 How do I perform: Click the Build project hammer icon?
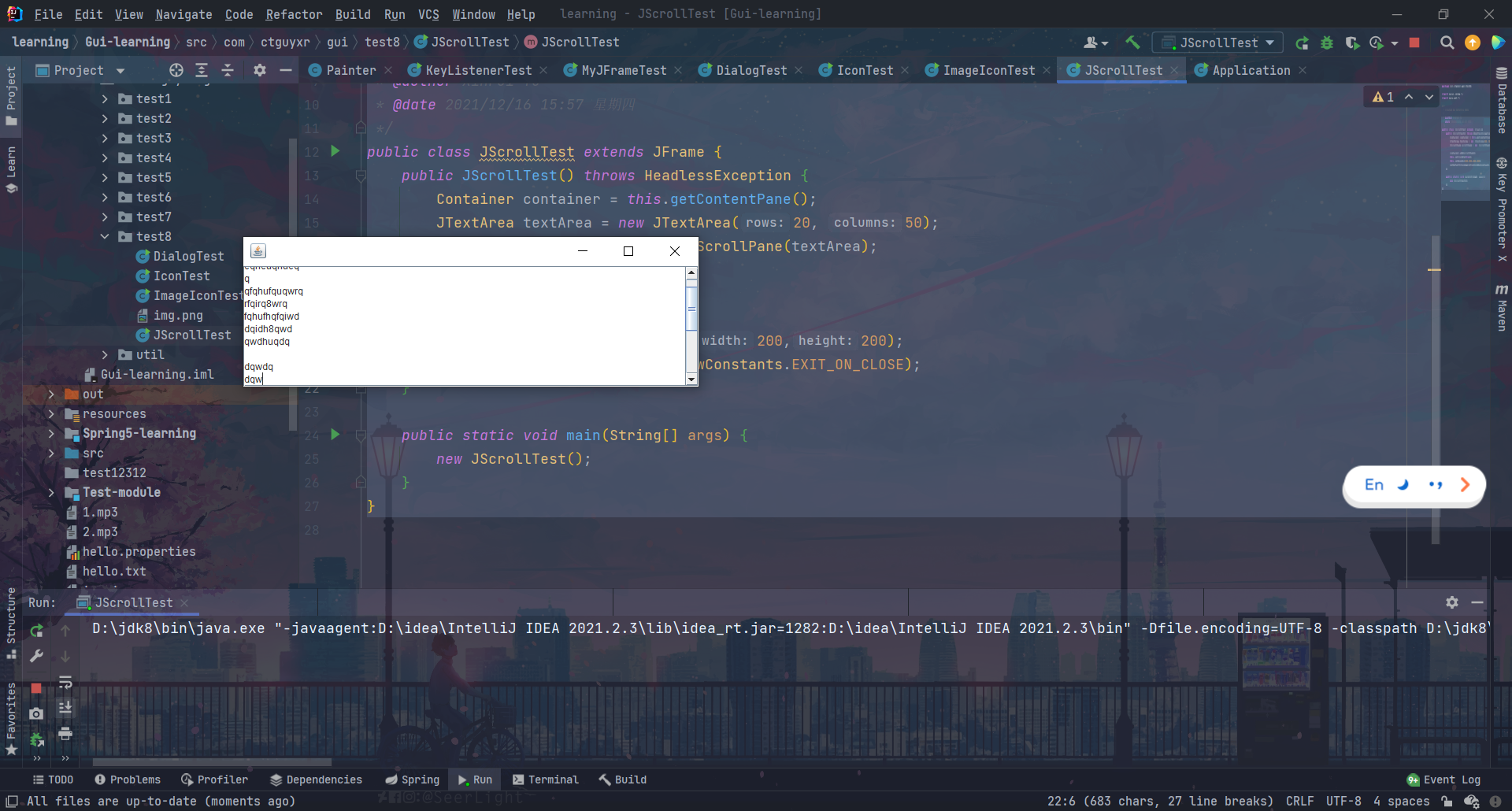1132,43
